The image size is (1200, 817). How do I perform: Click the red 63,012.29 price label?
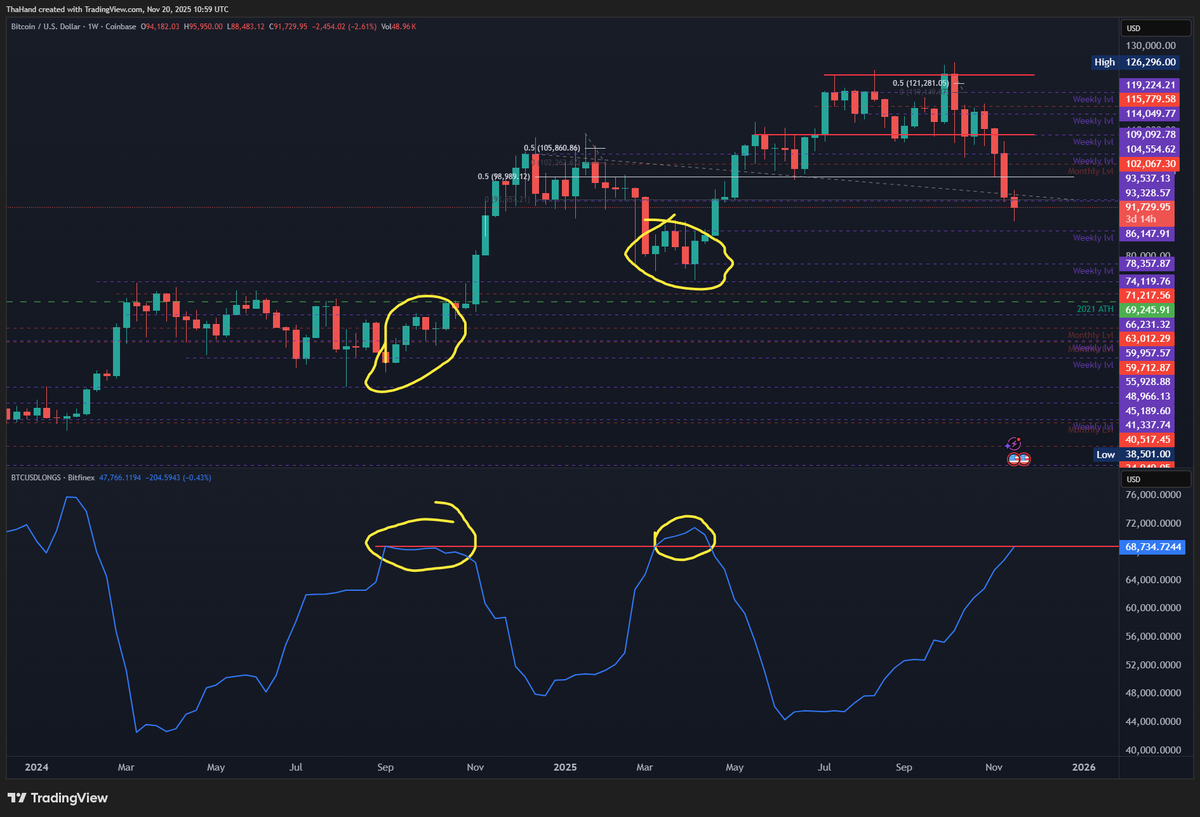[x=1148, y=339]
